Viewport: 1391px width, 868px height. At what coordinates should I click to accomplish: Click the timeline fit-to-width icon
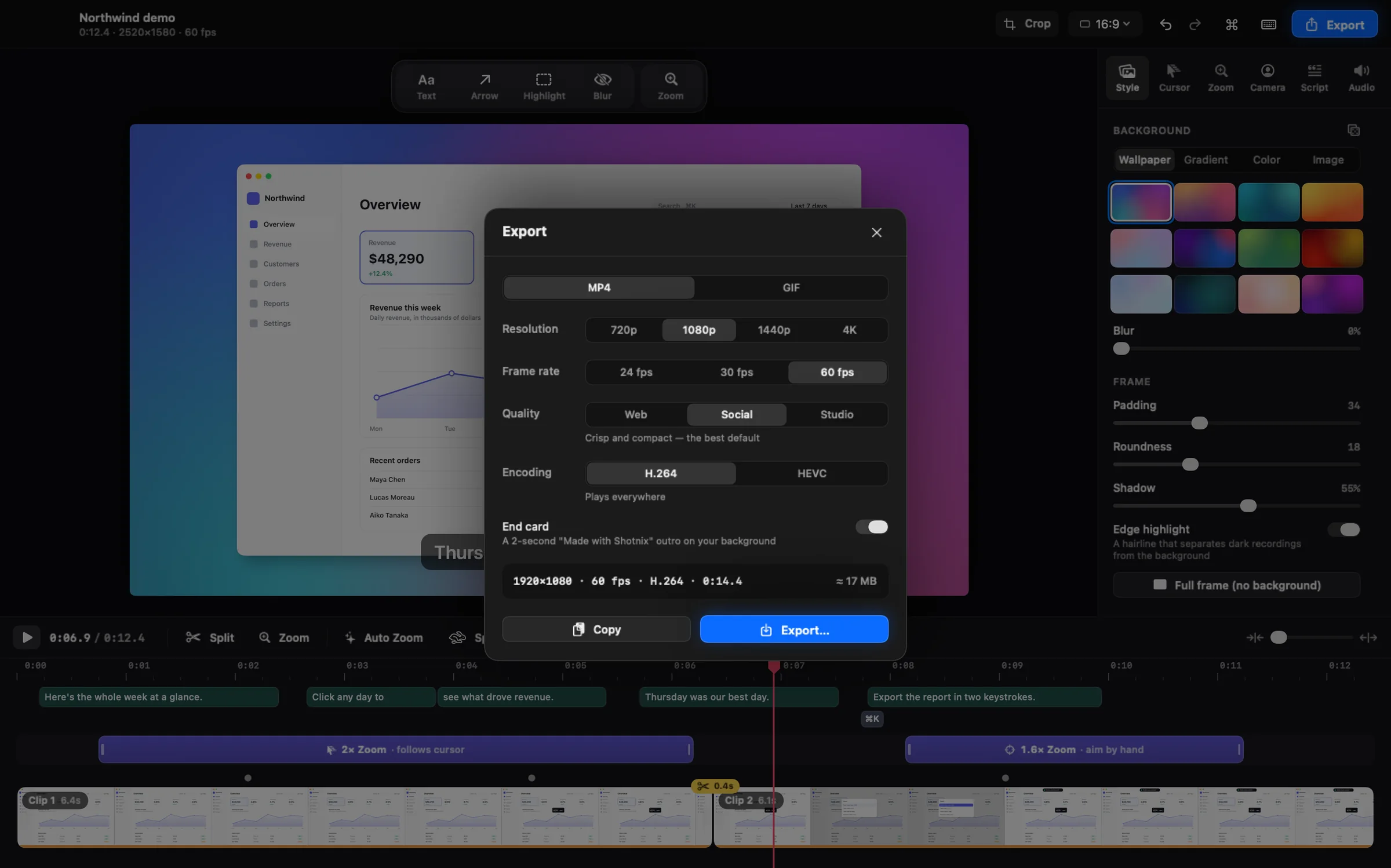click(x=1368, y=637)
